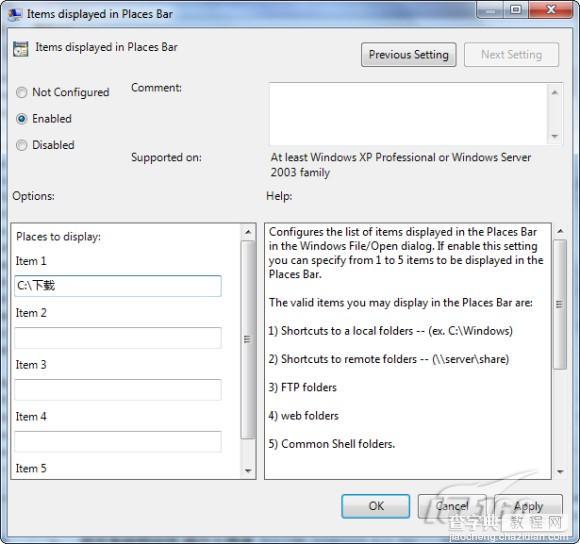The width and height of the screenshot is (580, 544).
Task: Click the 'At least Windows XP Professional' text
Action: coord(401,165)
